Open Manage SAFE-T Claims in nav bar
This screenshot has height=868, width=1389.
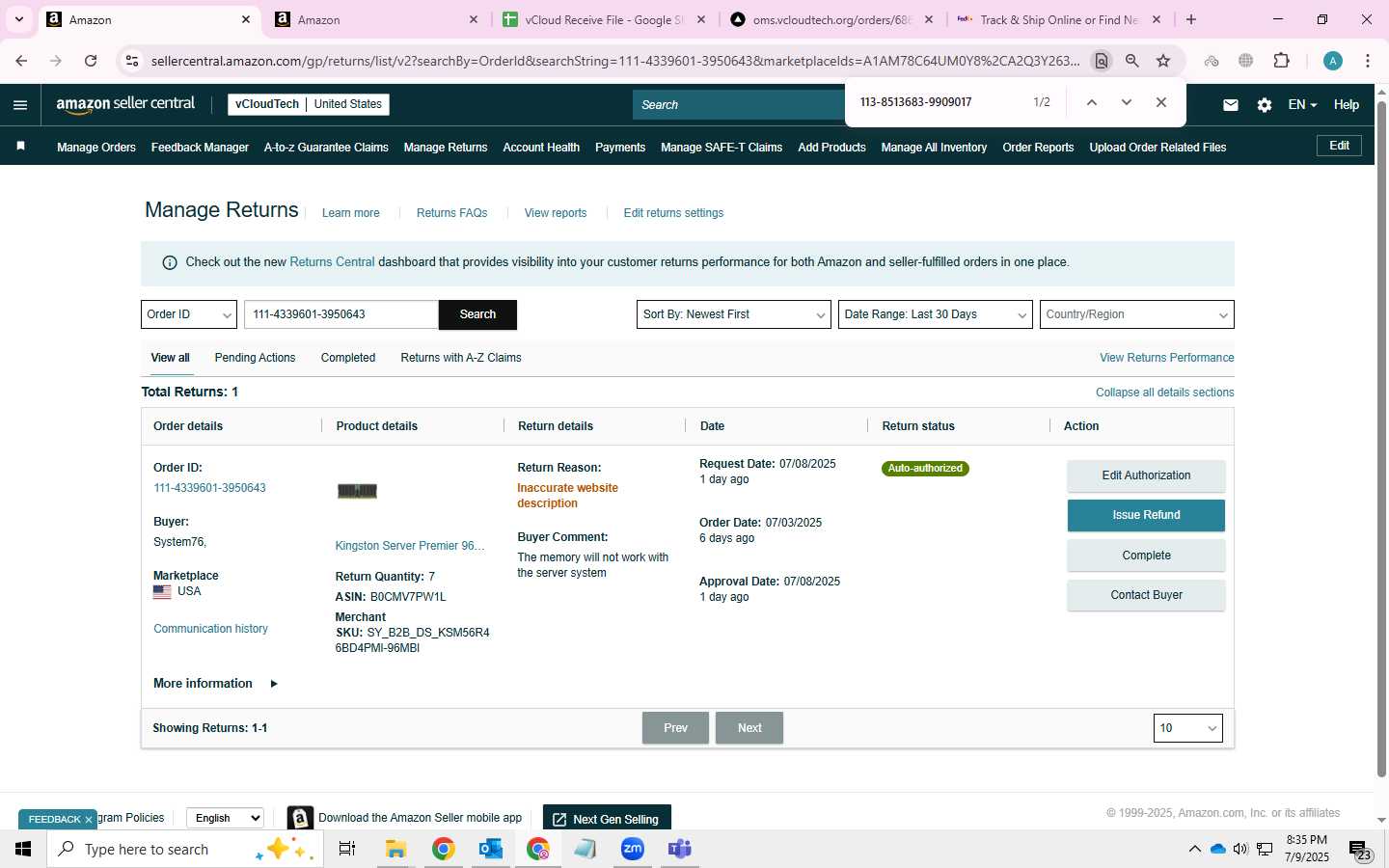(x=722, y=148)
